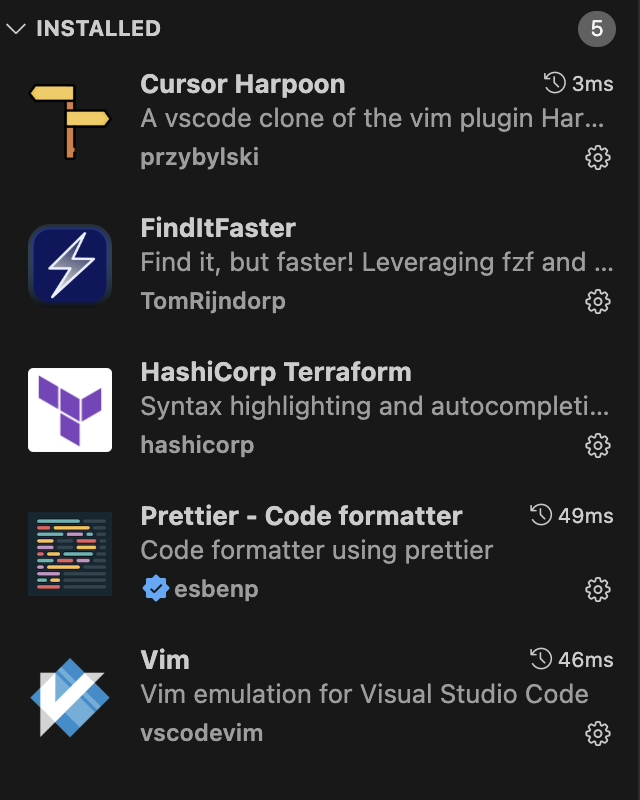Click the INSTALLED section header label

[99, 29]
